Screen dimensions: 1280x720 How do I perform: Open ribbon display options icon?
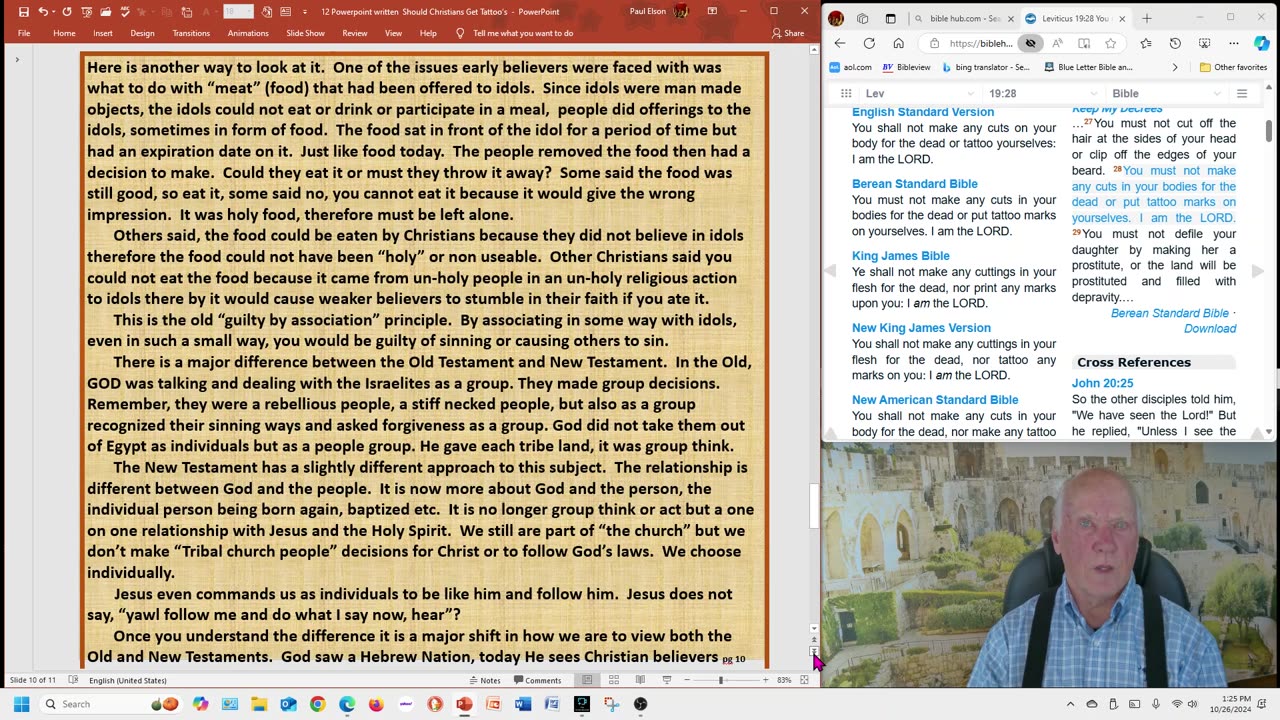pyautogui.click(x=712, y=11)
